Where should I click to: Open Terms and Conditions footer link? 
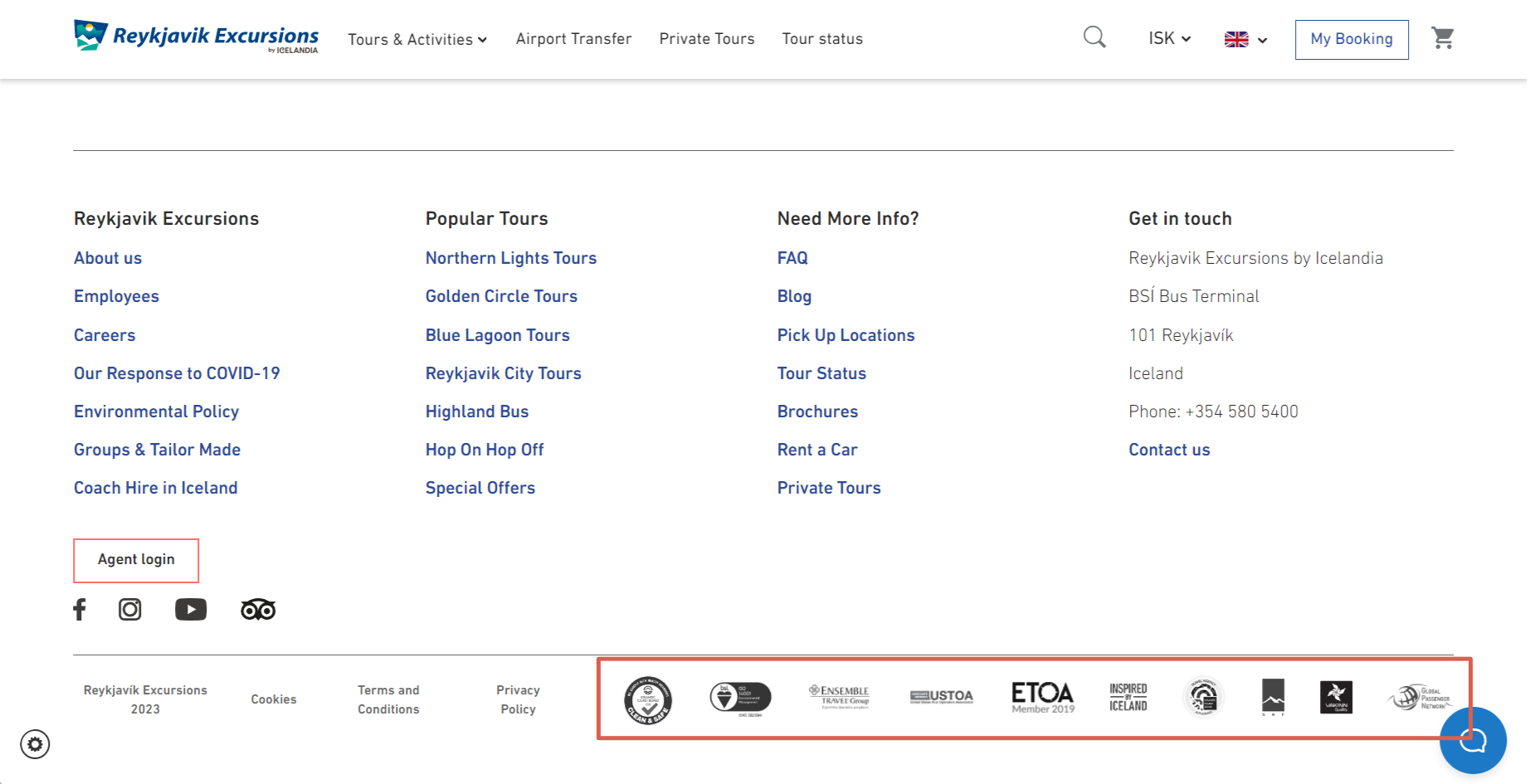(x=388, y=699)
